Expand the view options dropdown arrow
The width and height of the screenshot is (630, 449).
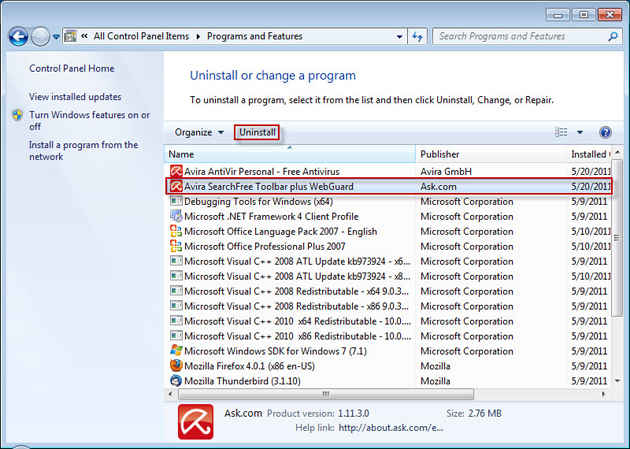pos(580,132)
